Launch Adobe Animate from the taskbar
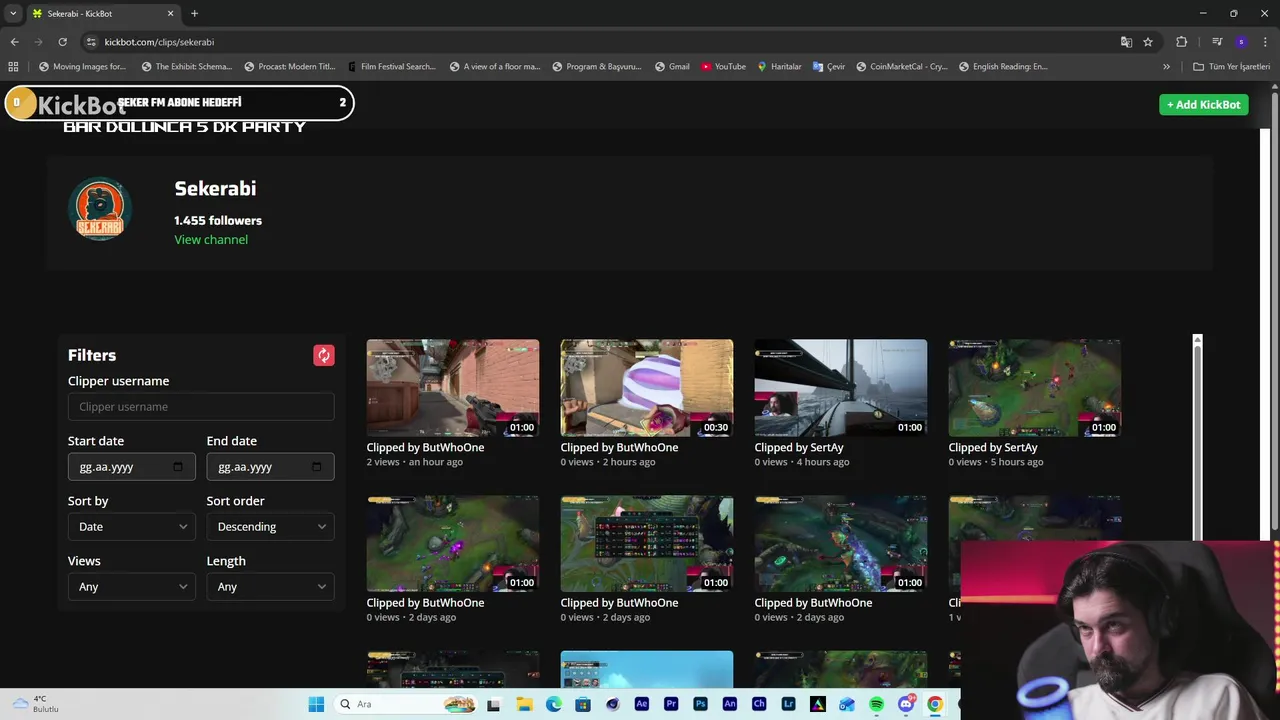This screenshot has width=1280, height=720. click(x=730, y=704)
